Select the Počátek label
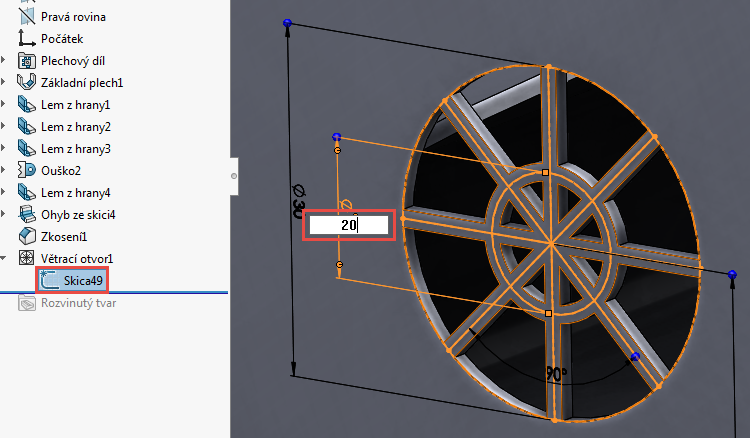The height and width of the screenshot is (438, 750). tap(62, 39)
